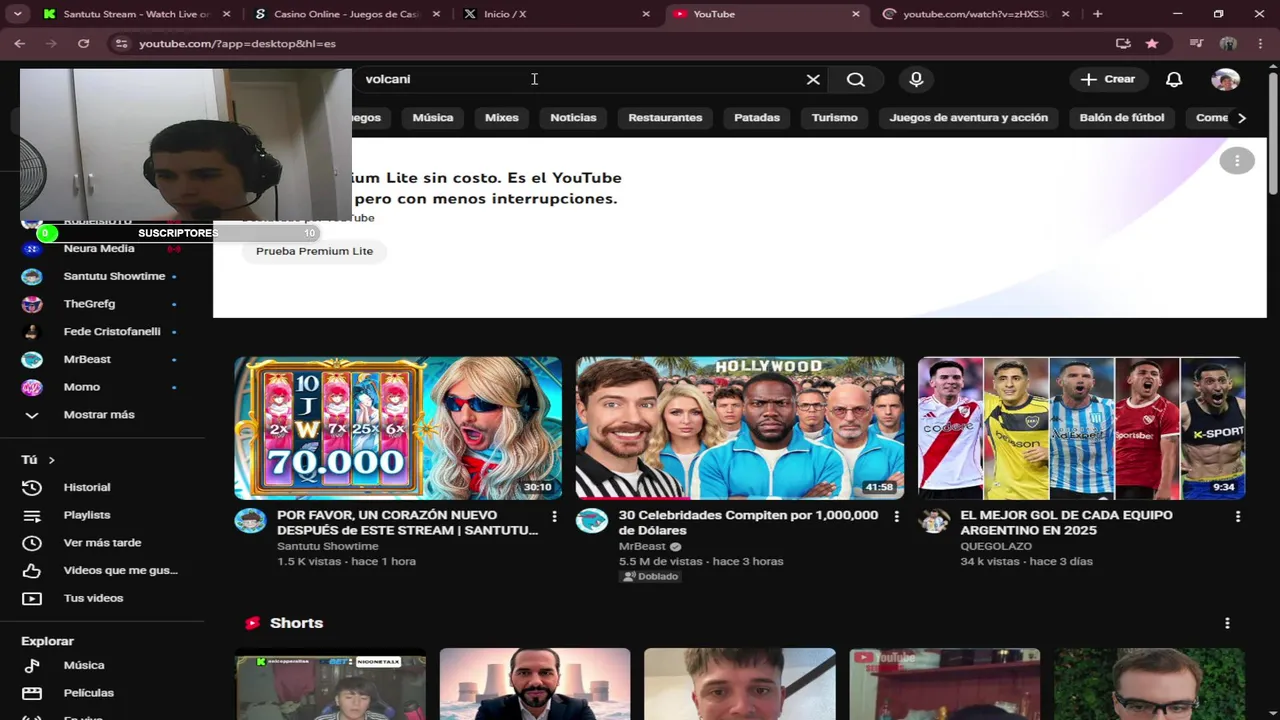Open the Shorts section options menu

(x=1227, y=623)
